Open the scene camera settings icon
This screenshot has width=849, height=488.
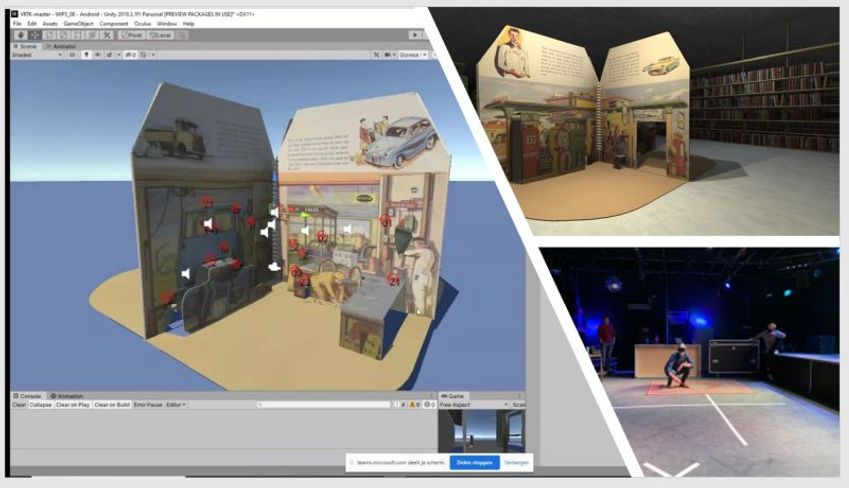[389, 55]
